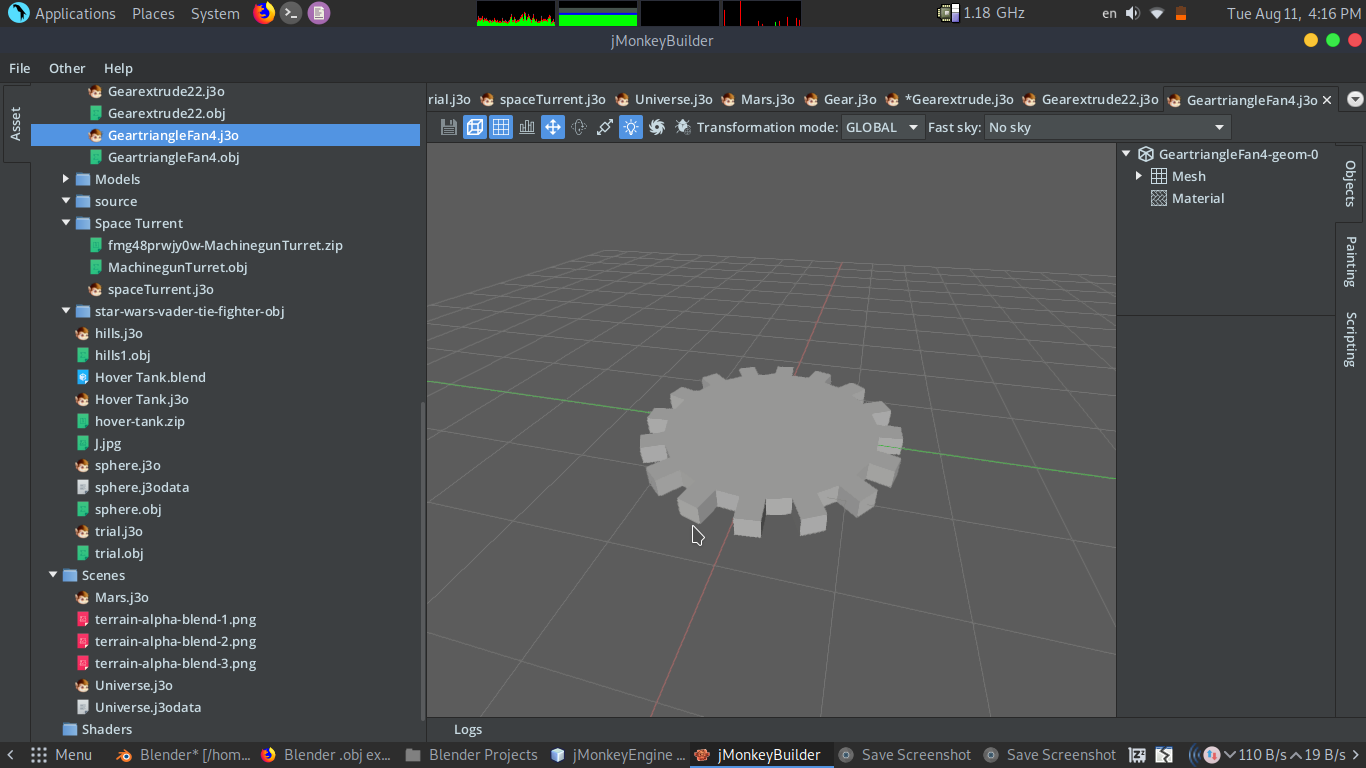This screenshot has height=768, width=1366.
Task: Open the Applications menu in top panel
Action: [62, 13]
